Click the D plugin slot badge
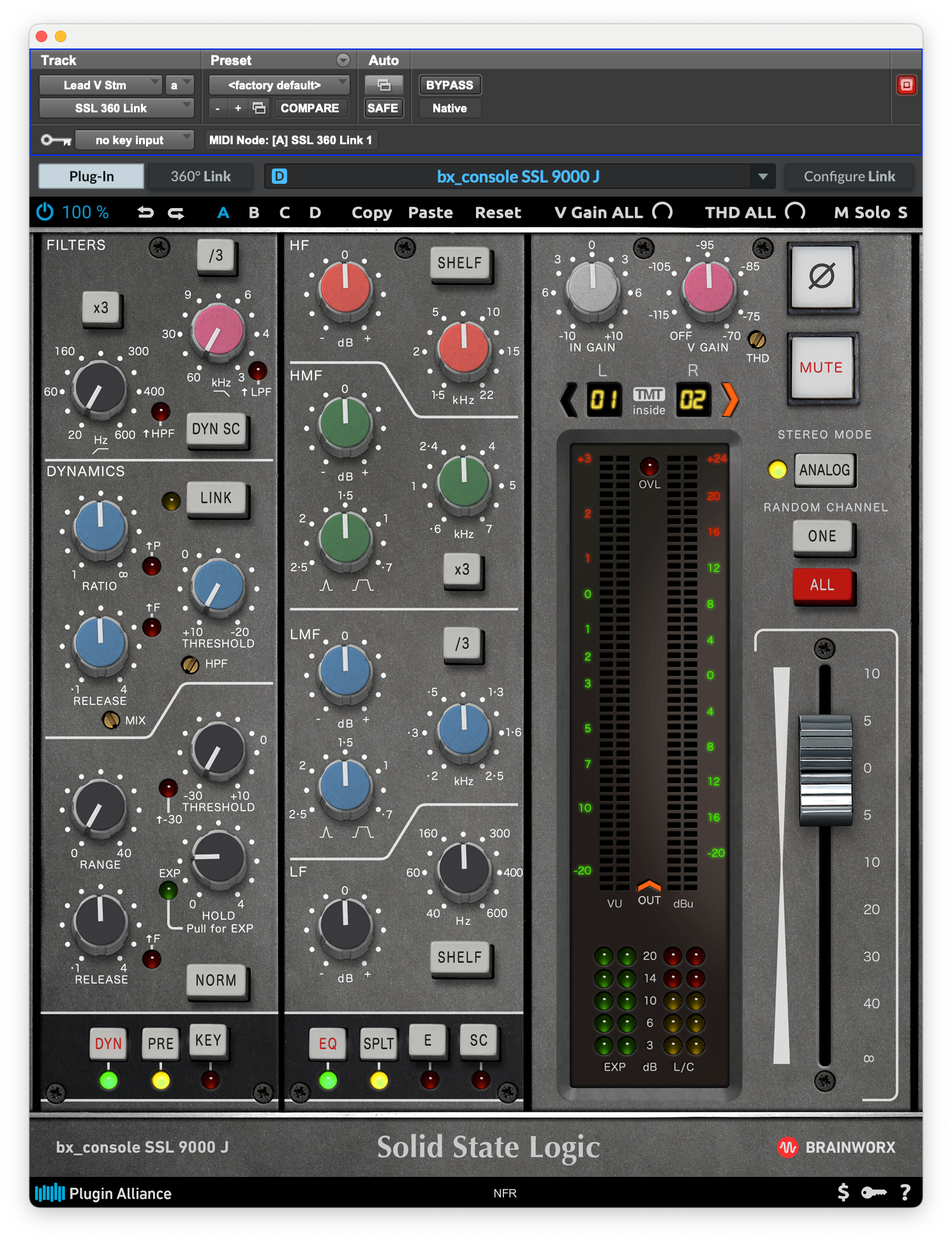Viewport: 952px width, 1242px height. [x=279, y=176]
